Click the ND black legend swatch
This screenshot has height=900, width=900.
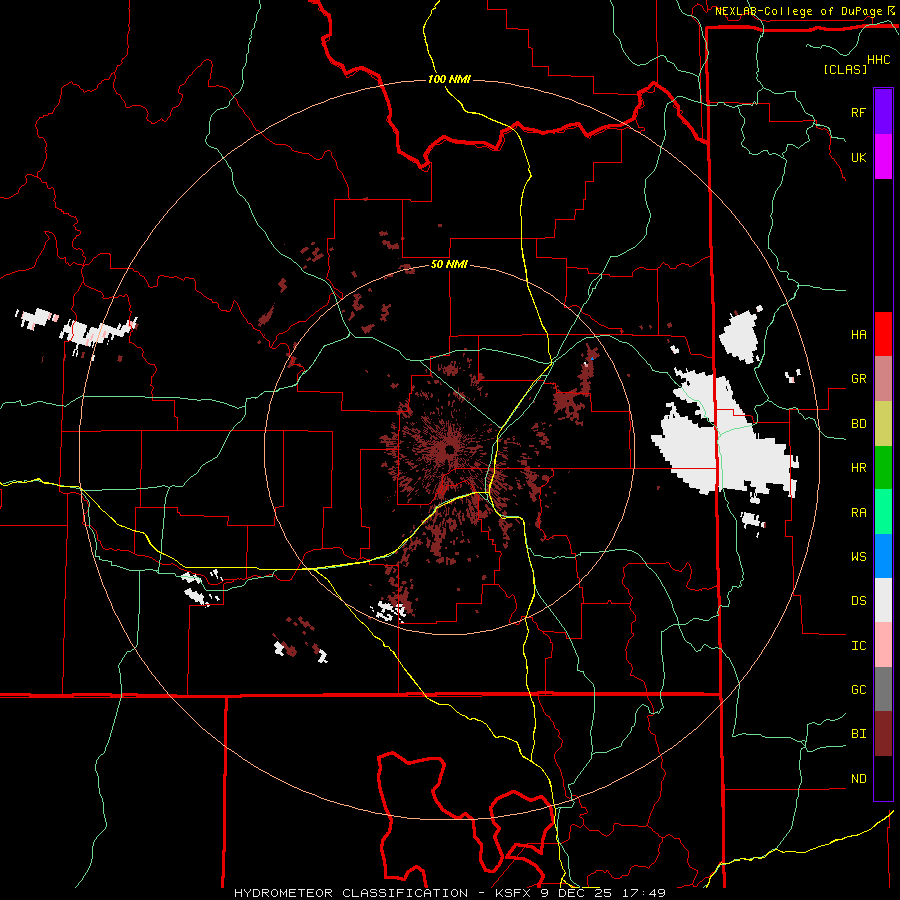click(x=883, y=778)
